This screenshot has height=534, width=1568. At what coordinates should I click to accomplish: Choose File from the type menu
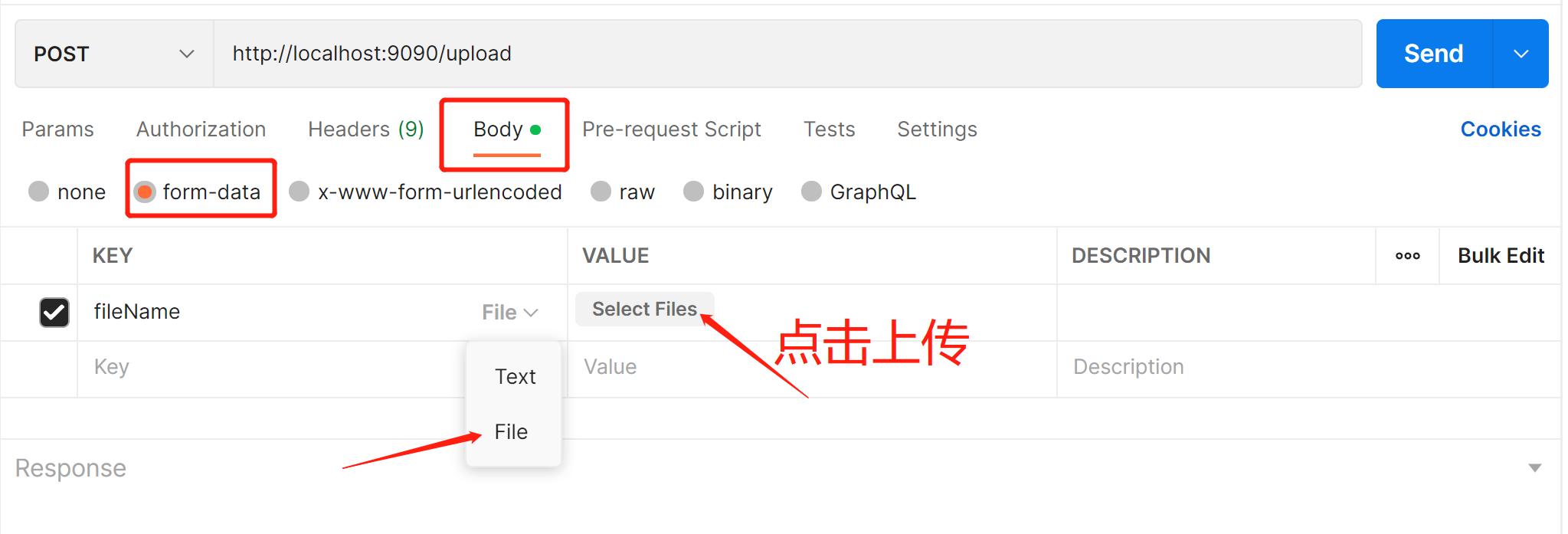(x=511, y=432)
